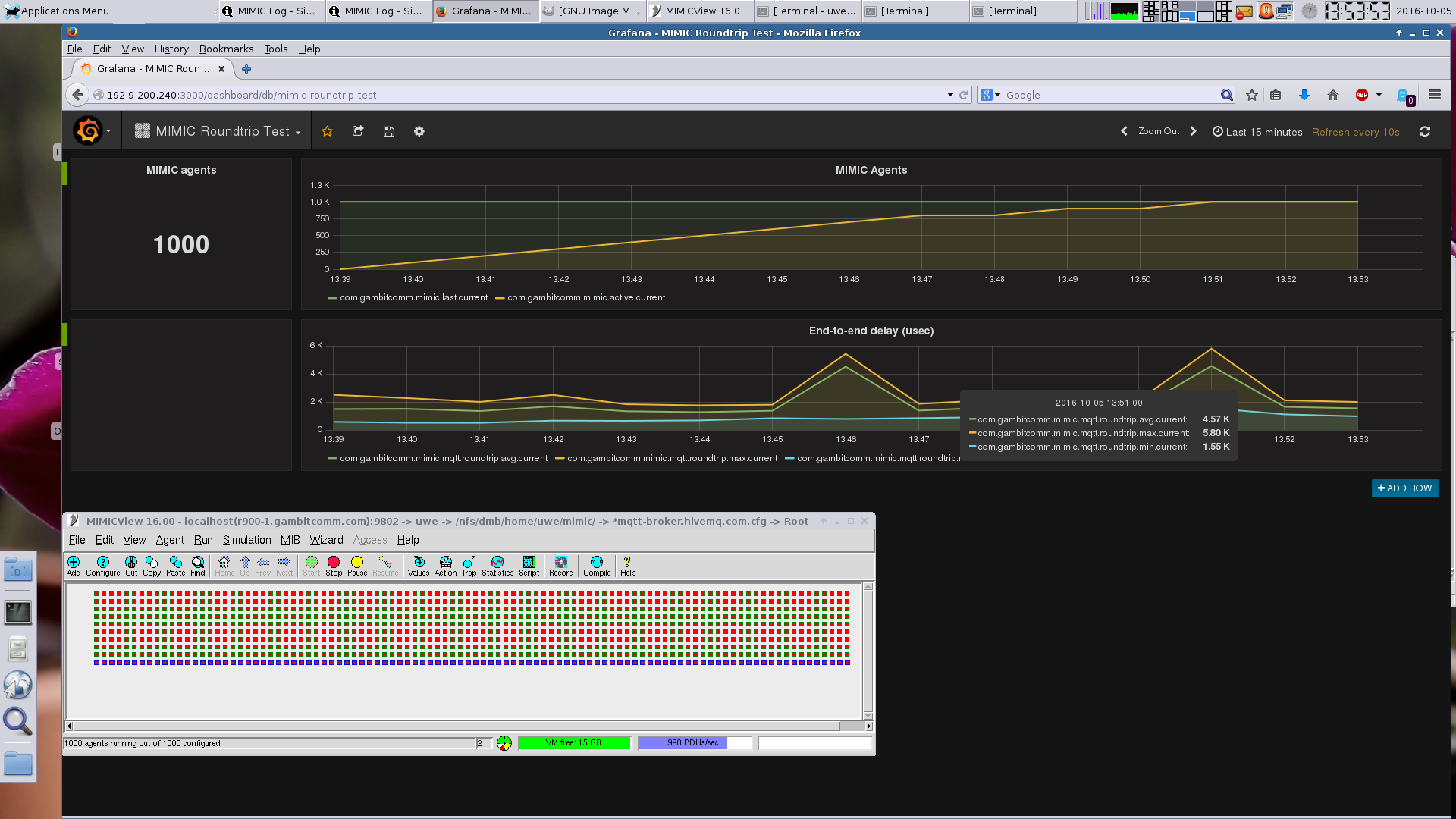Click the 1000 agents running status text

click(143, 743)
